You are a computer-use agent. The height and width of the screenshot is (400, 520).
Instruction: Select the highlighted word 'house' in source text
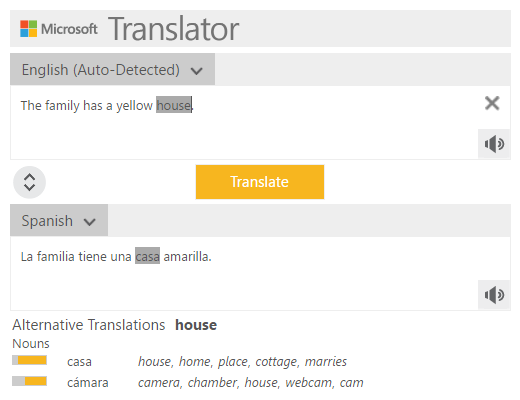174,105
